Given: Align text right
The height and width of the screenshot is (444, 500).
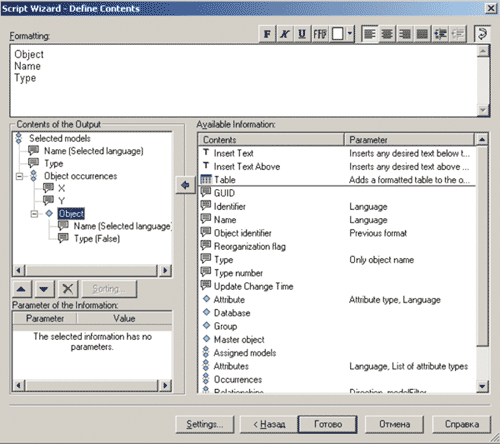Looking at the screenshot, I should click(x=405, y=34).
